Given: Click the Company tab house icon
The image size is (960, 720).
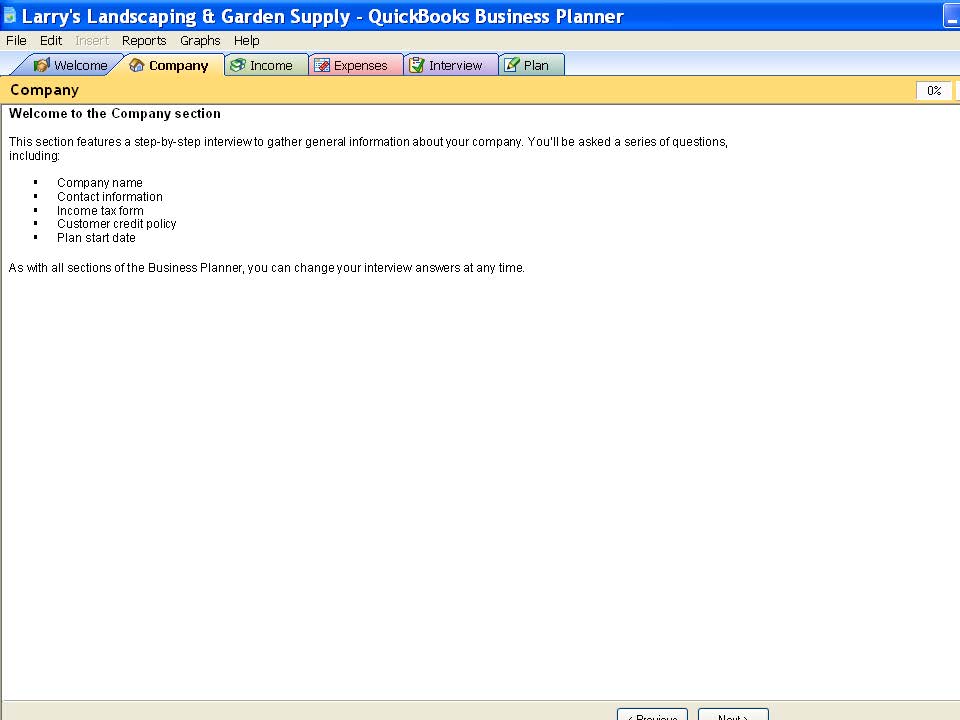Looking at the screenshot, I should click(x=137, y=65).
